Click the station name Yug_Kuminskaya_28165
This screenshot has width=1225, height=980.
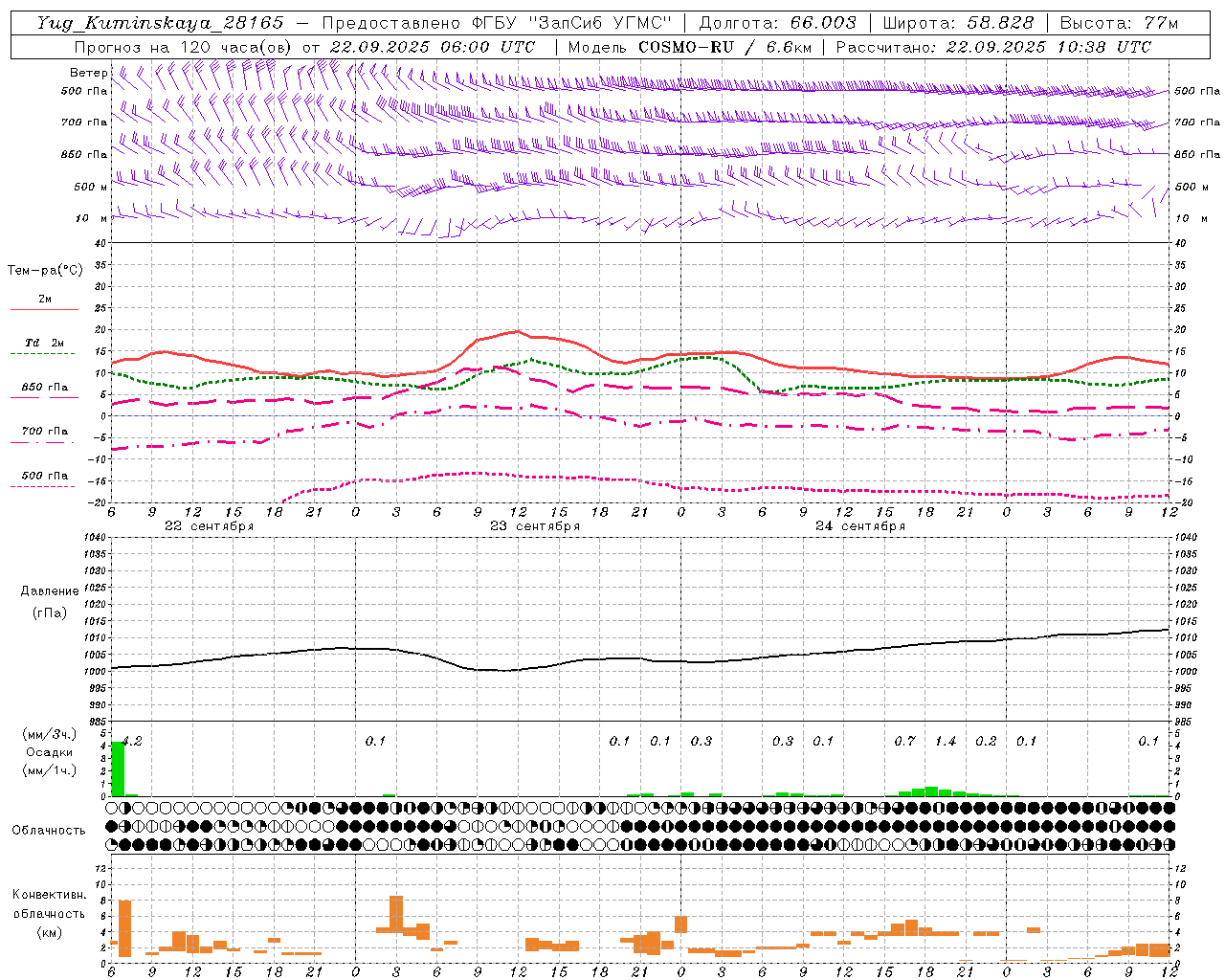[160, 23]
